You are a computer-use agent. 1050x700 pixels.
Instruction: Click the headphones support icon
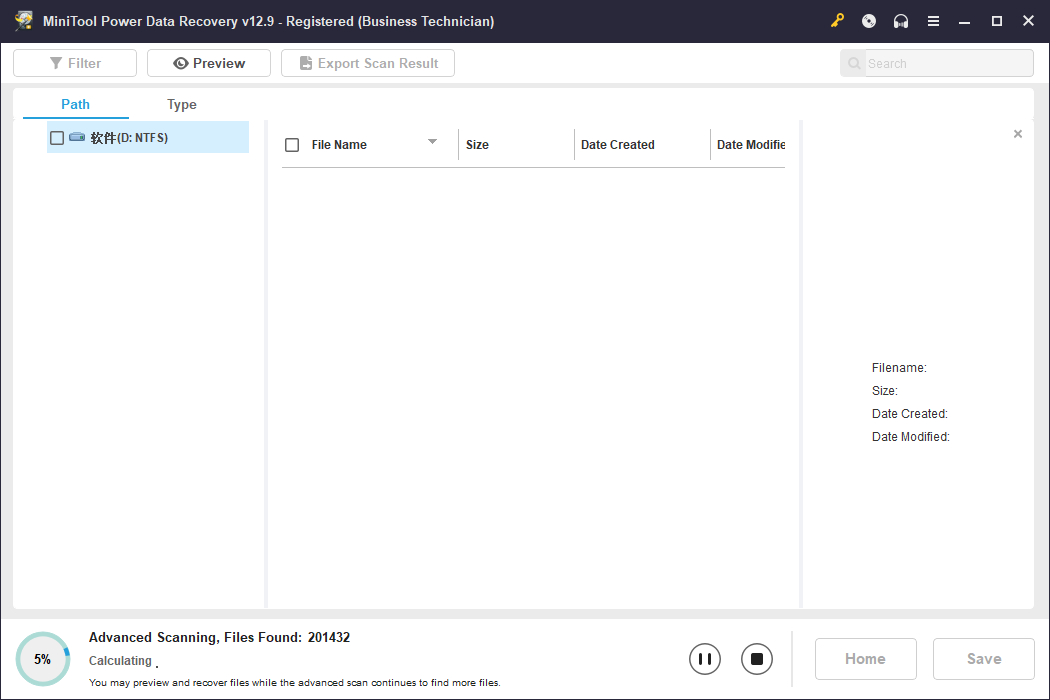click(901, 21)
